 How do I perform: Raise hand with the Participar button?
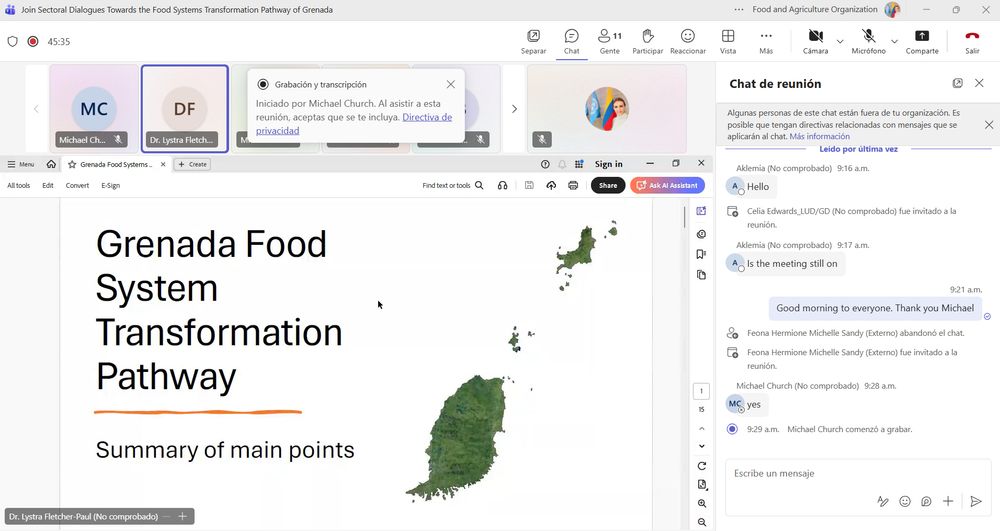tap(647, 42)
